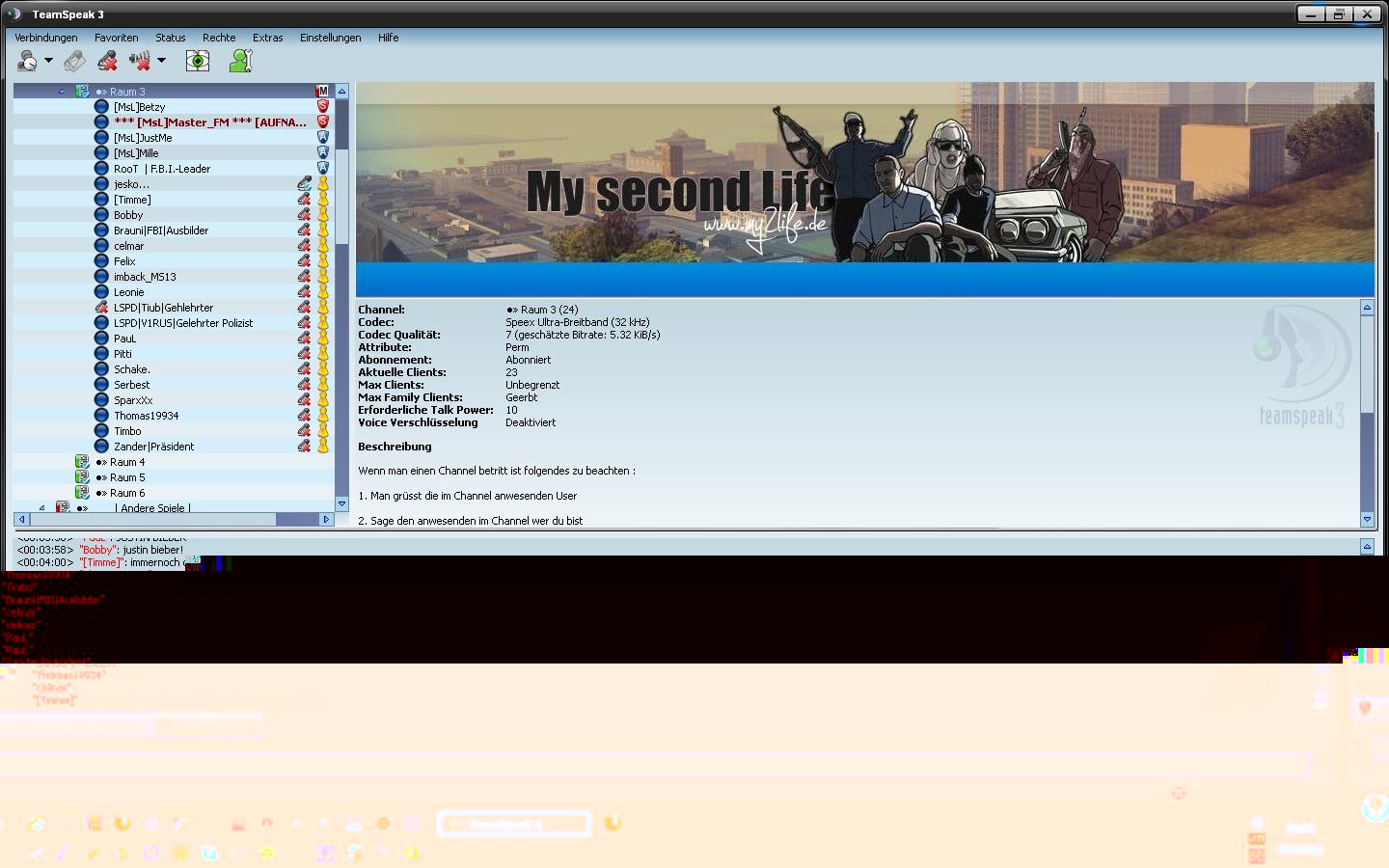Click the blue A badge next to [MsL]Mille

pyautogui.click(x=322, y=152)
